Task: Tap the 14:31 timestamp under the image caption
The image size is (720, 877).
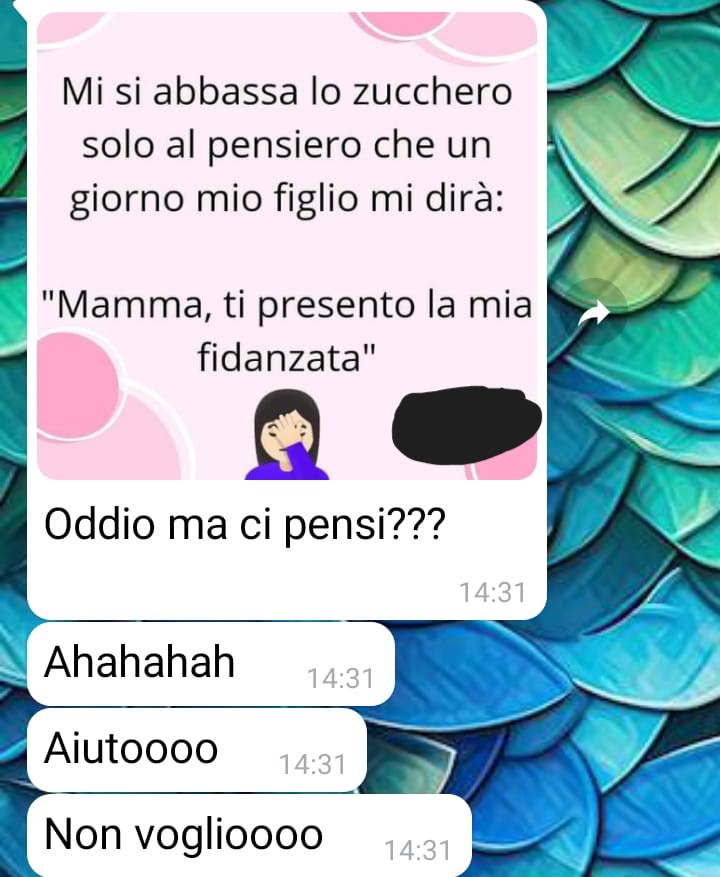Action: pos(492,593)
